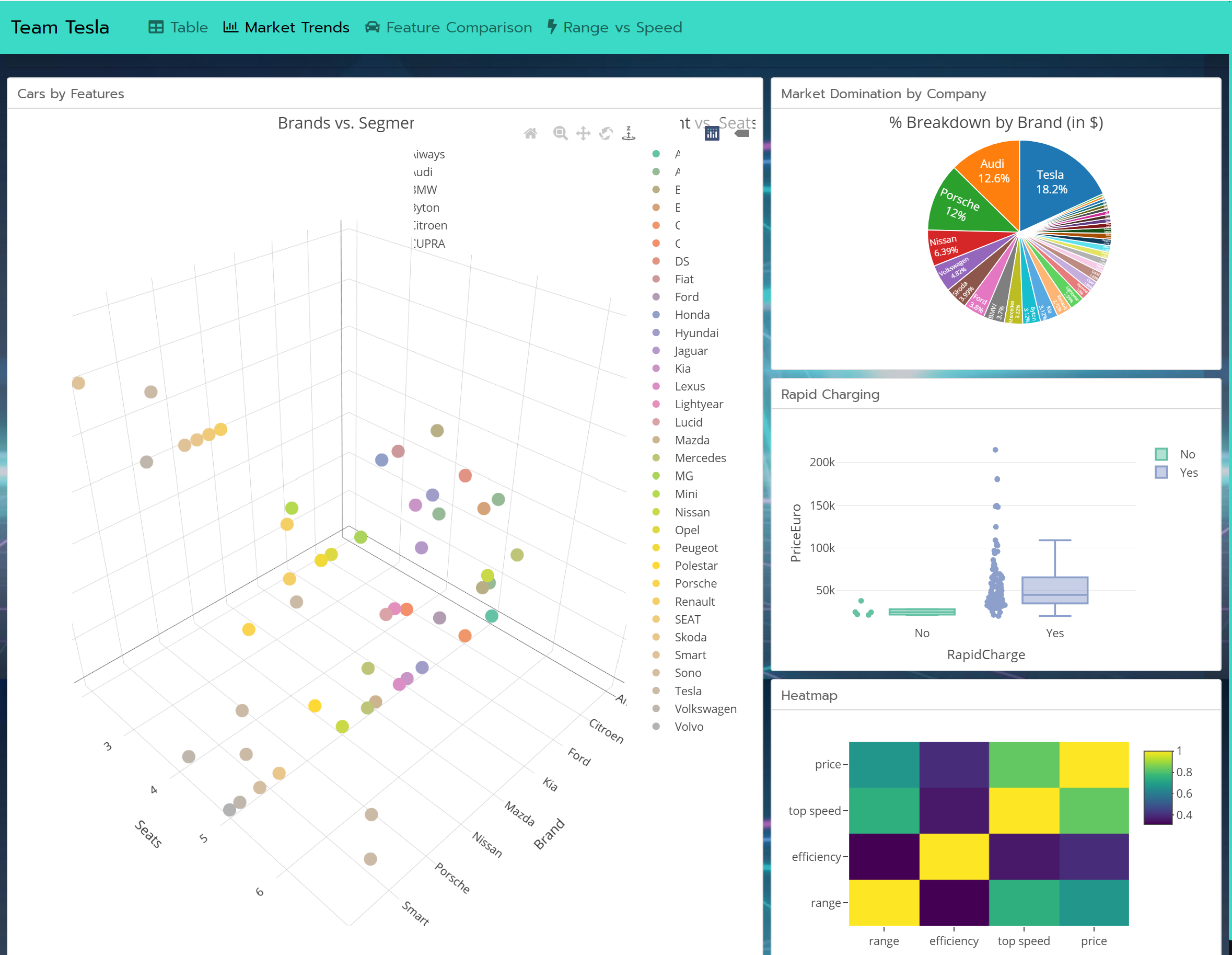Toggle Honda in the scatter legend
This screenshot has height=955, width=1232.
click(x=692, y=315)
